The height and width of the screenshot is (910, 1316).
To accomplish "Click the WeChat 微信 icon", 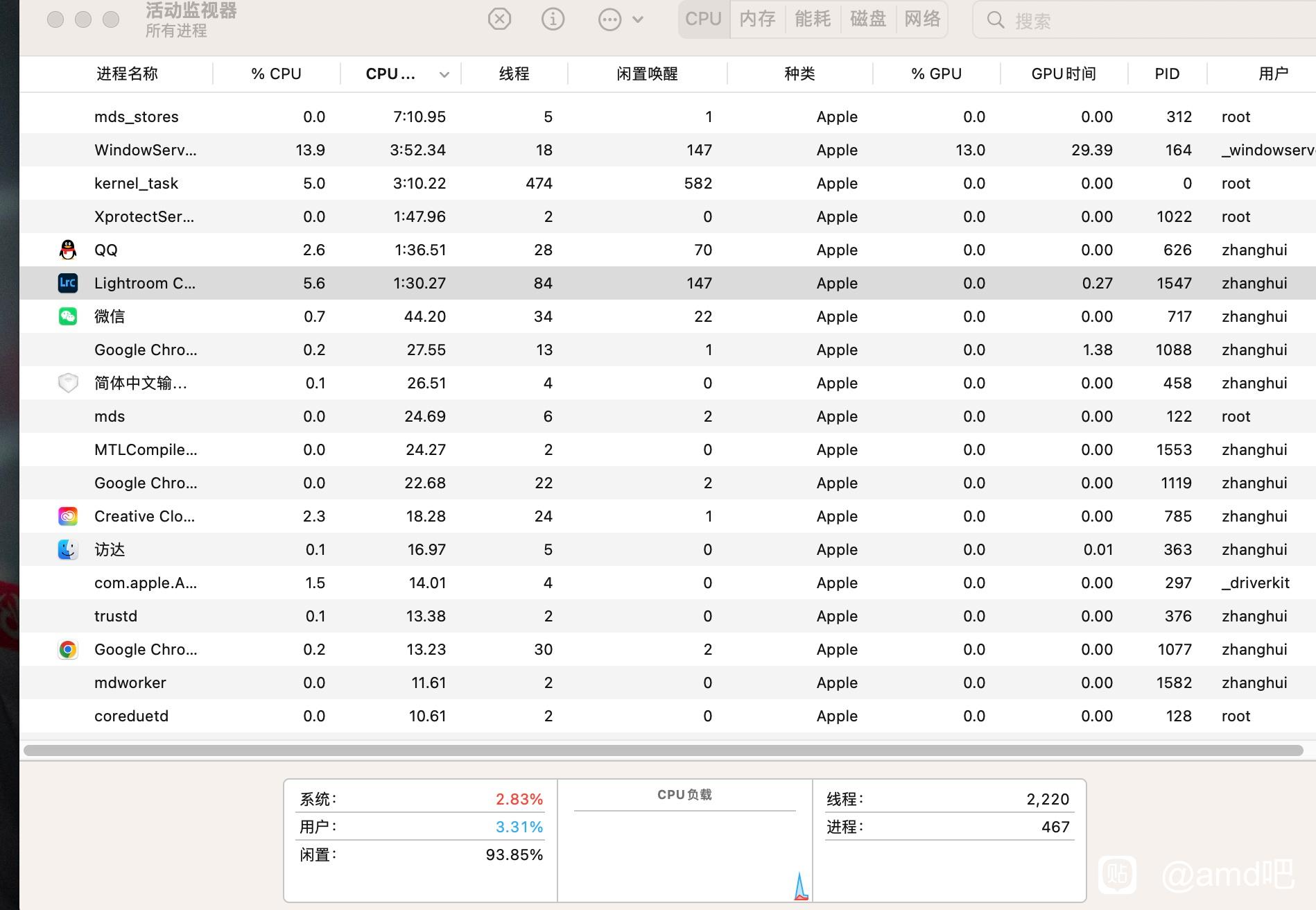I will [x=68, y=316].
